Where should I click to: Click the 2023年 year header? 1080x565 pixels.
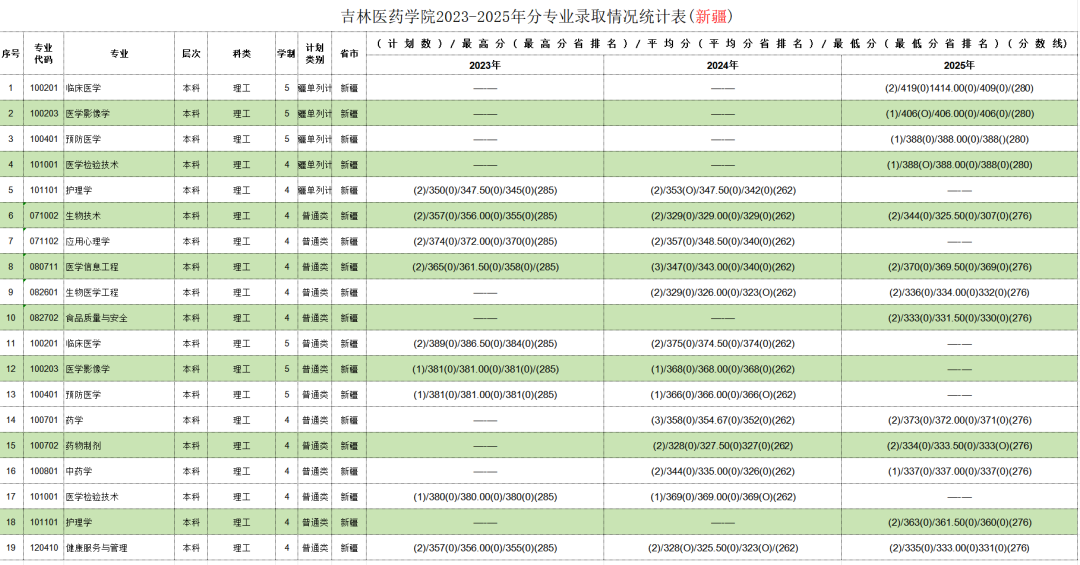[x=485, y=65]
